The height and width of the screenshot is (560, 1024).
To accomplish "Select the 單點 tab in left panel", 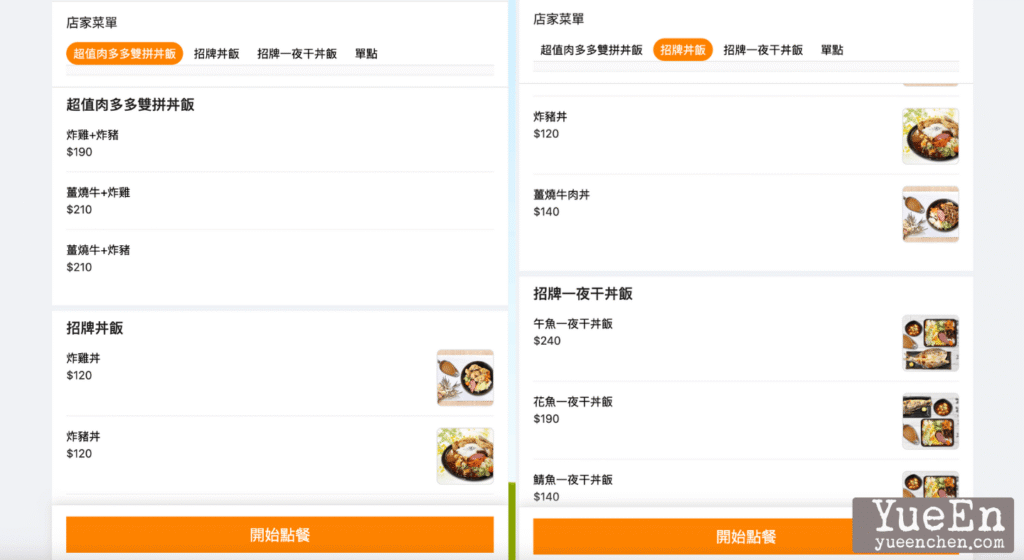I will click(x=366, y=54).
